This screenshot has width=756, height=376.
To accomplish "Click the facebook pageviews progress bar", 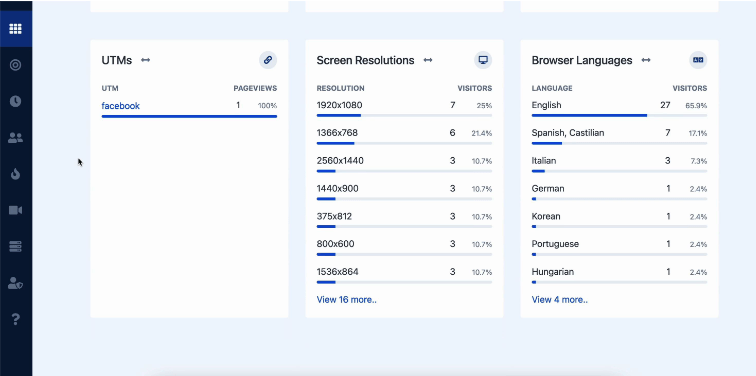I will [x=189, y=116].
